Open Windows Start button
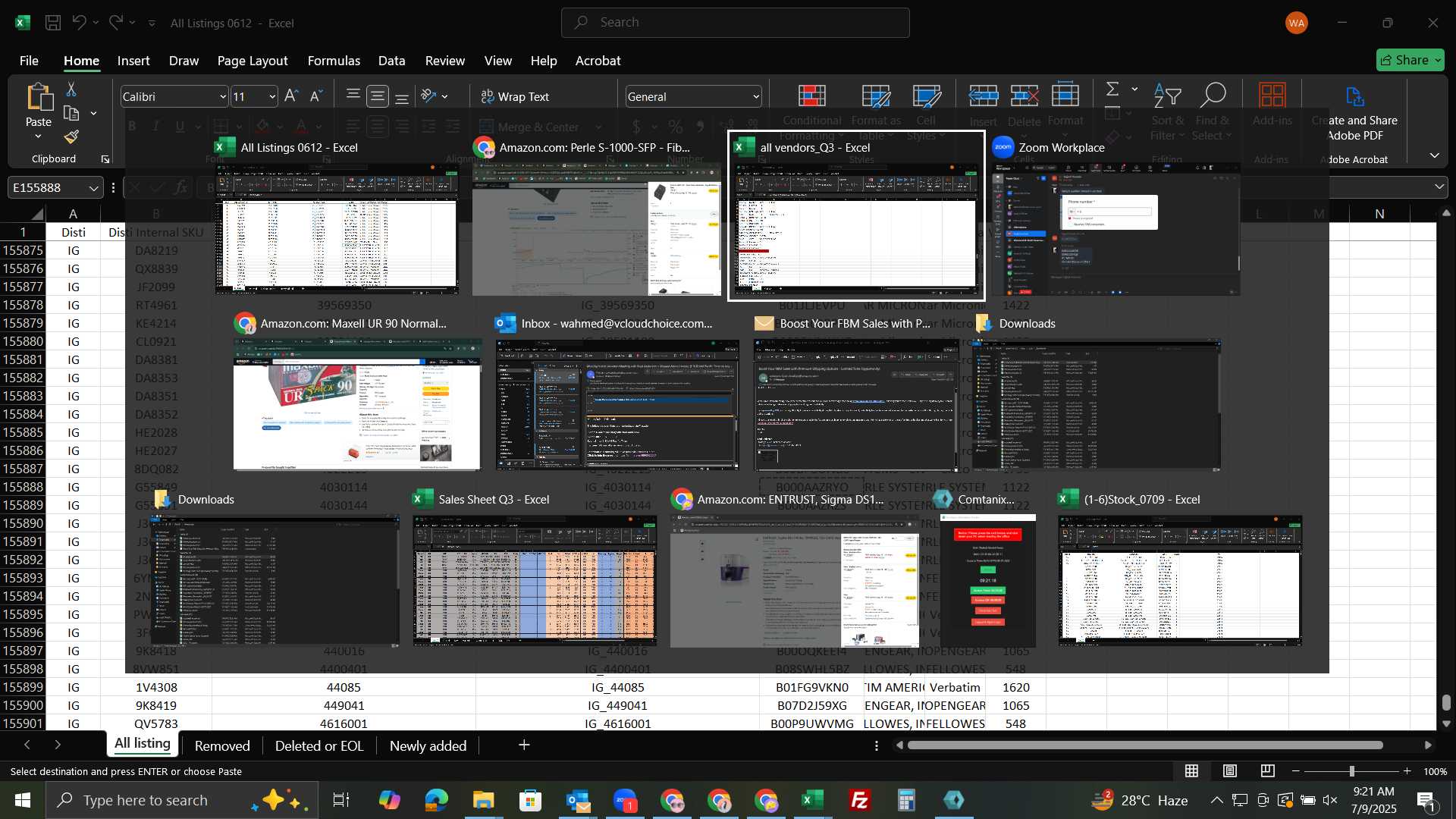The image size is (1456, 819). pyautogui.click(x=23, y=800)
